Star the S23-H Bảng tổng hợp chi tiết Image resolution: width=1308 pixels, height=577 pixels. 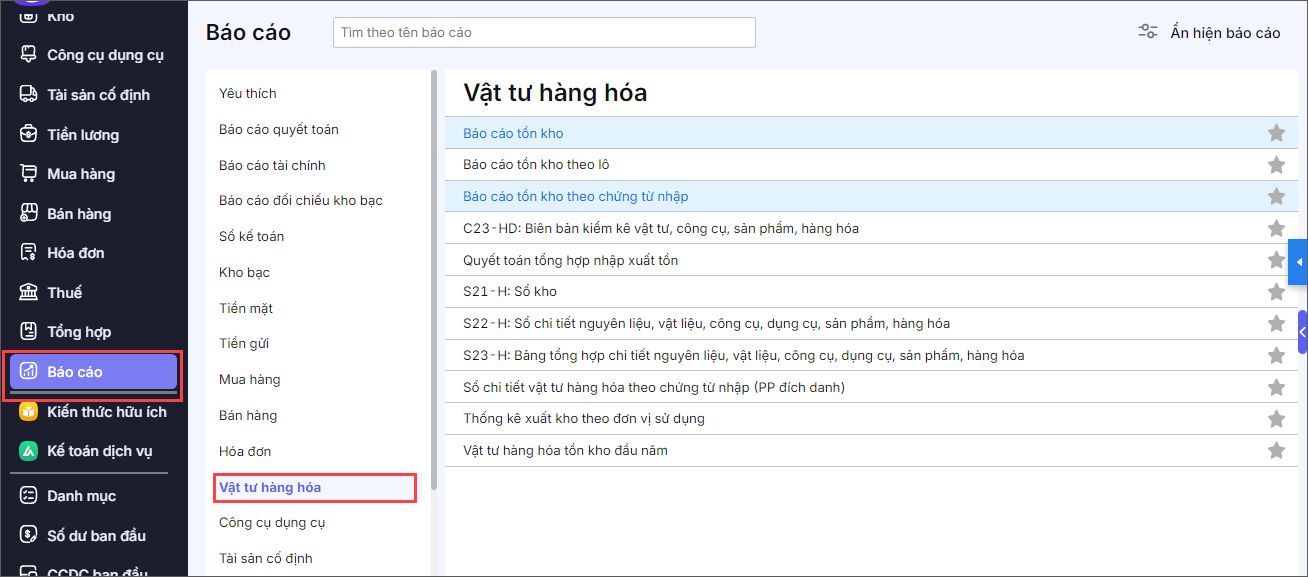tap(1276, 355)
